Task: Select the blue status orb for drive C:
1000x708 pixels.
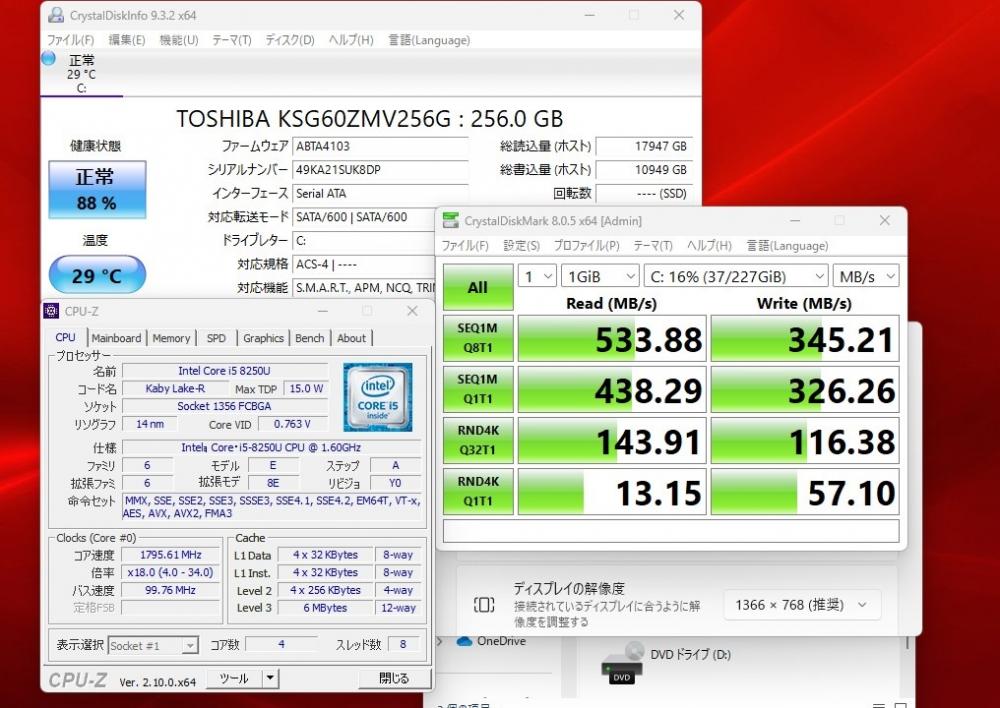Action: pyautogui.click(x=48, y=59)
